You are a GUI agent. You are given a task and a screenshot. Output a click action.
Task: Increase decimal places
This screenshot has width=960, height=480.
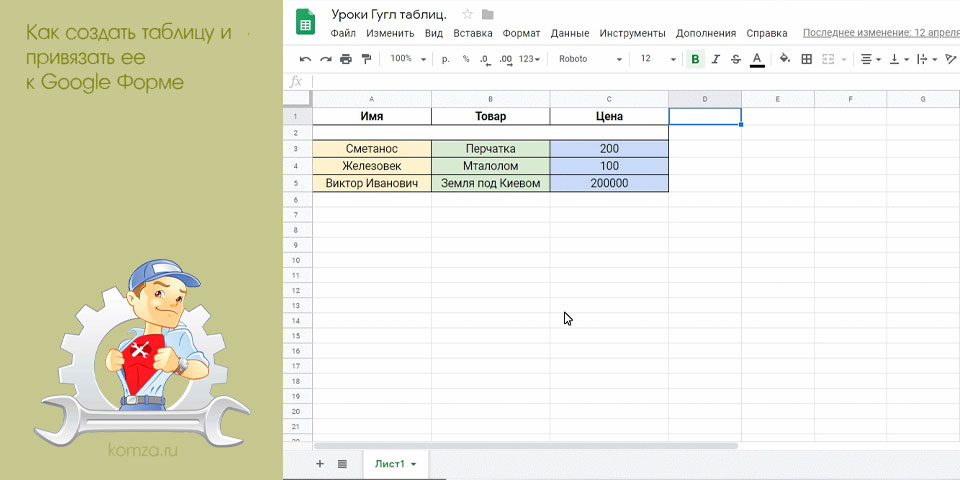tap(506, 59)
